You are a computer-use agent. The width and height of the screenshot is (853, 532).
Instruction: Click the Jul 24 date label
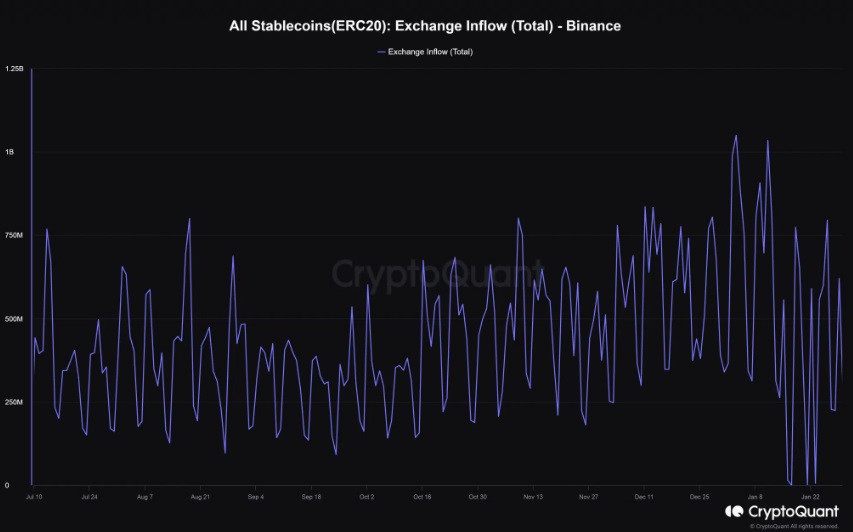coord(89,497)
